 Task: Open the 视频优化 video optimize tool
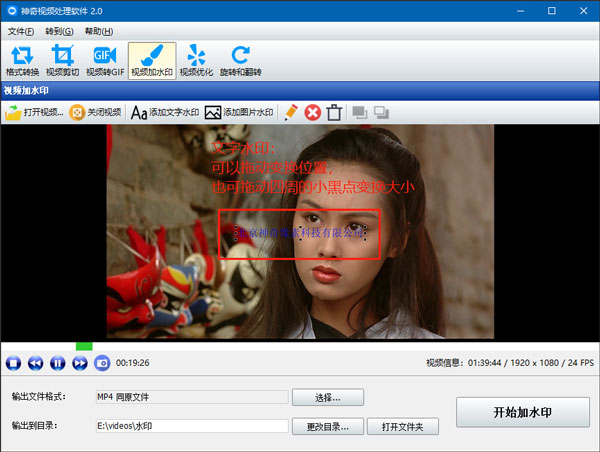(x=196, y=61)
